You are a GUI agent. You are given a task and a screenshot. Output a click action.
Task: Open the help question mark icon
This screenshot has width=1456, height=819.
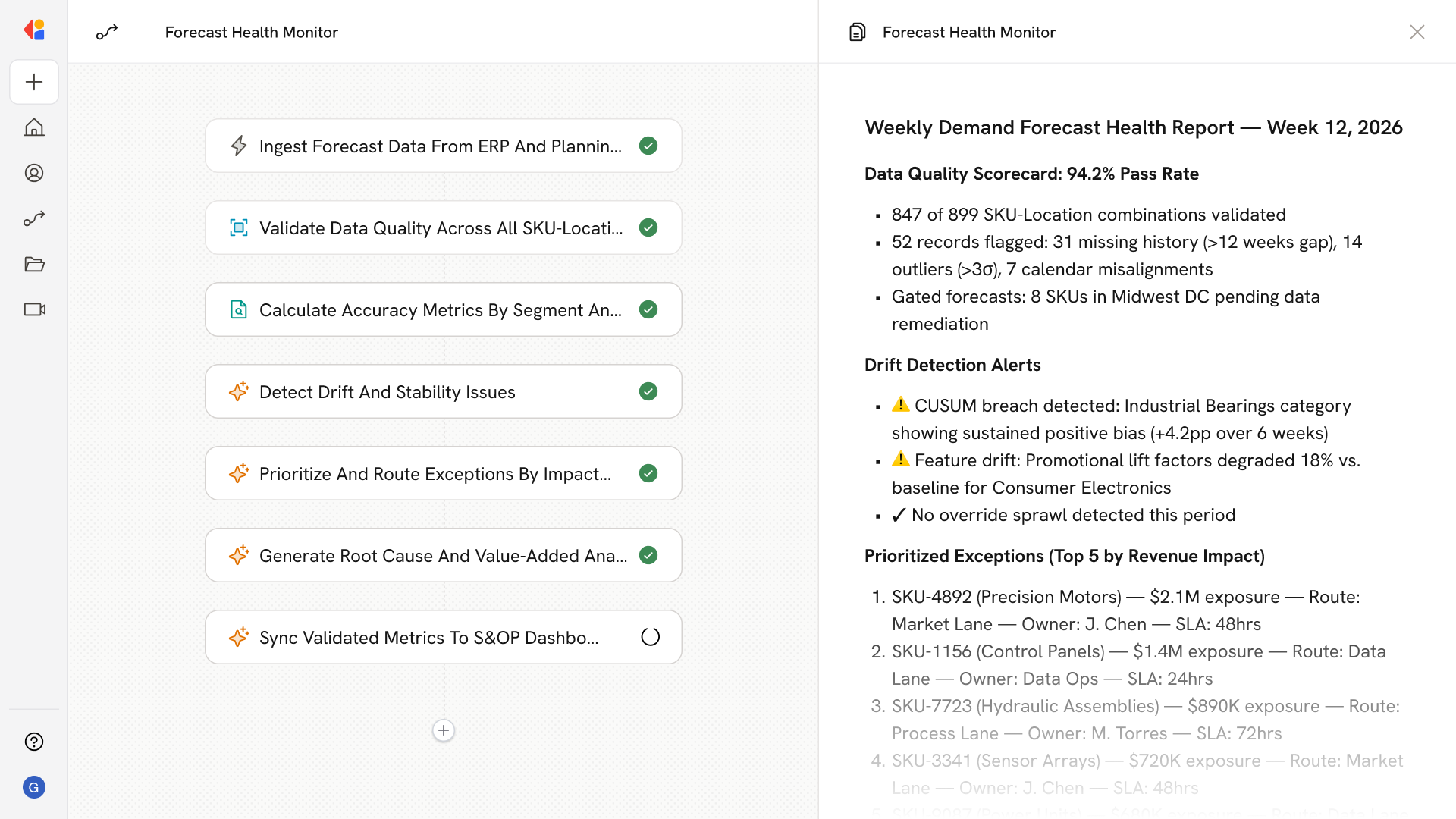34,742
